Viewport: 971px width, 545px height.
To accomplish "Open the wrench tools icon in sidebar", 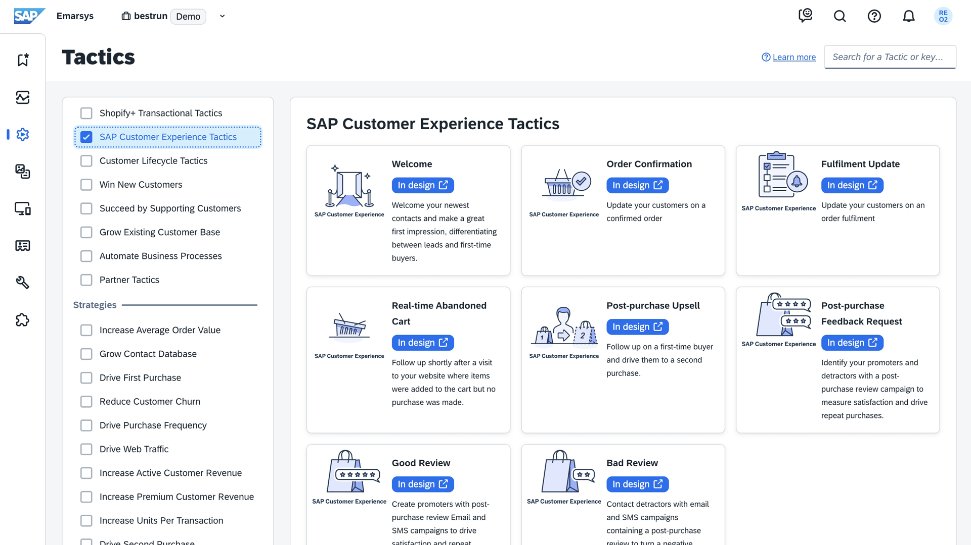I will [x=22, y=283].
